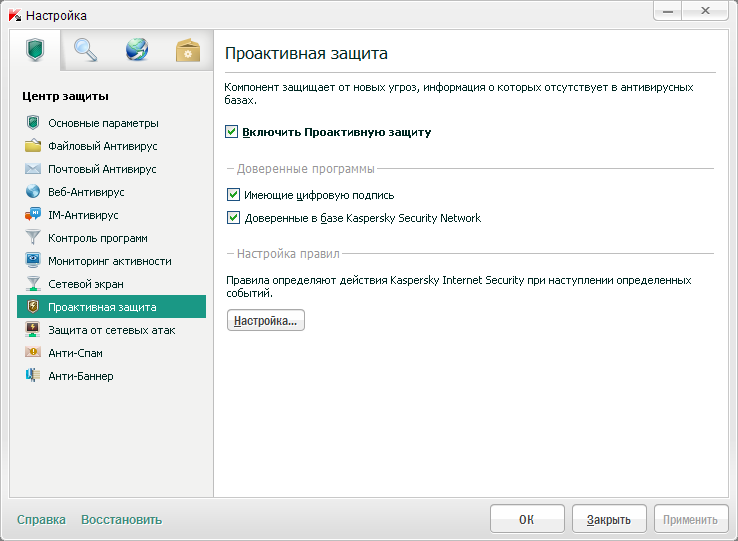Toggle Включить Проактивную защиту checkbox
The height and width of the screenshot is (541, 738).
pos(232,132)
